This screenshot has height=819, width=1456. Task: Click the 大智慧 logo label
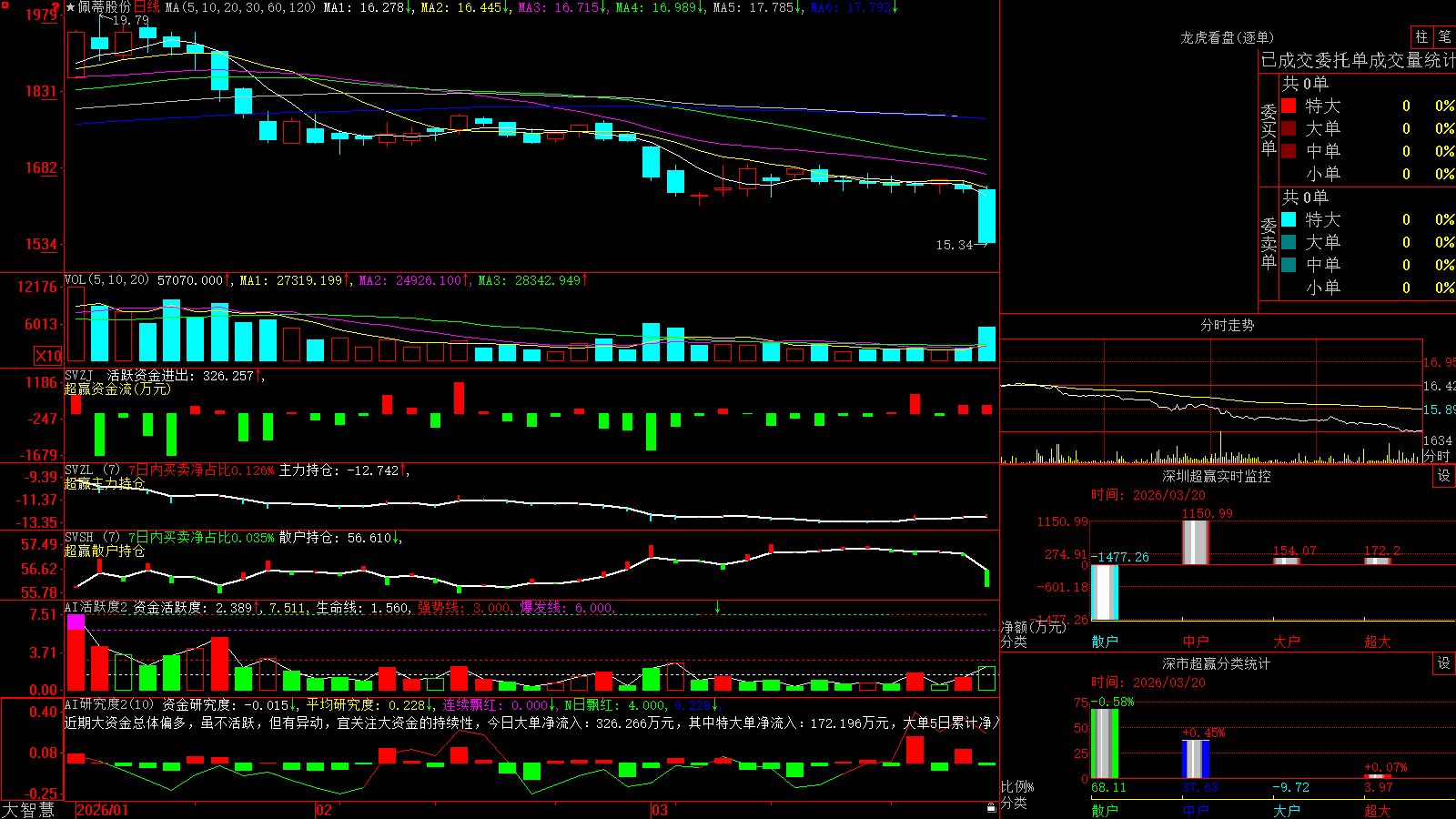[x=28, y=810]
